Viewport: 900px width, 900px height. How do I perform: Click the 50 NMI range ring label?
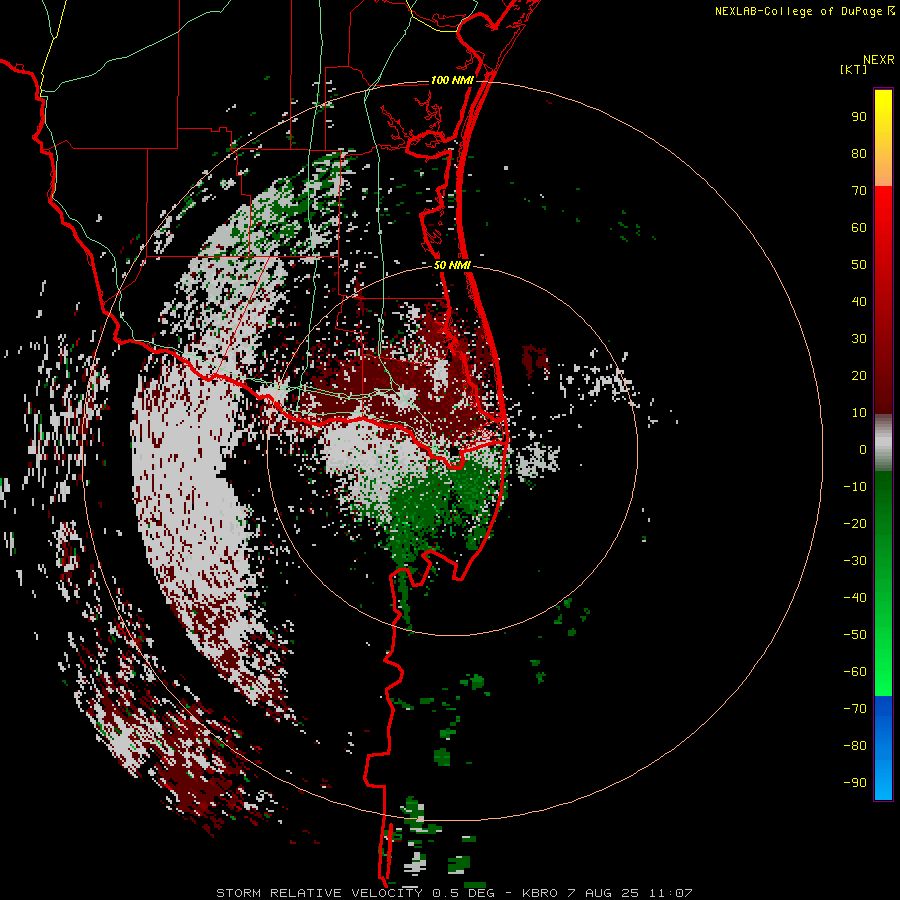(452, 265)
